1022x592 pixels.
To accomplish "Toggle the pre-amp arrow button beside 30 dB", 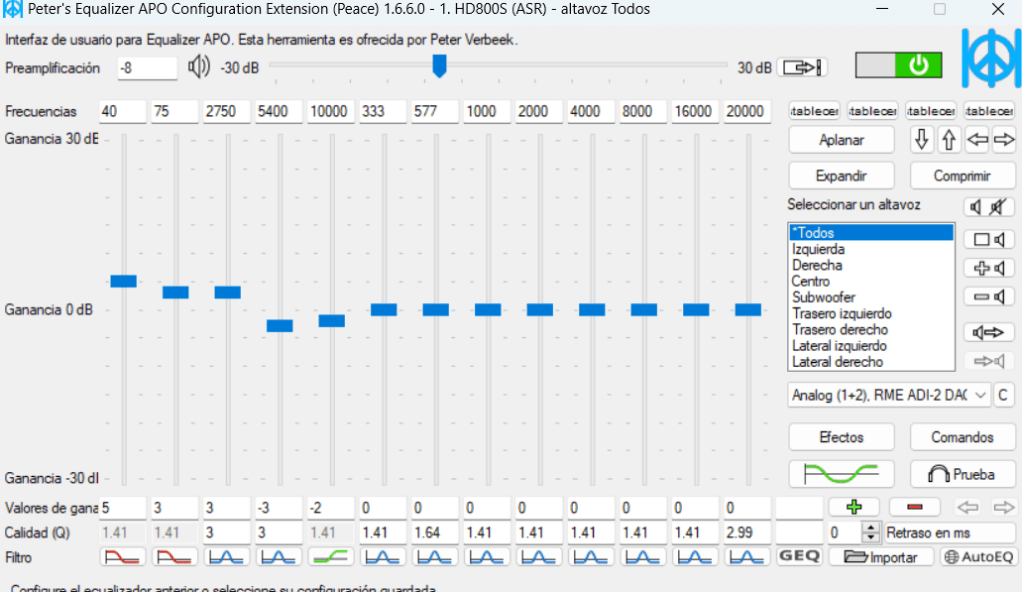I will pyautogui.click(x=804, y=68).
